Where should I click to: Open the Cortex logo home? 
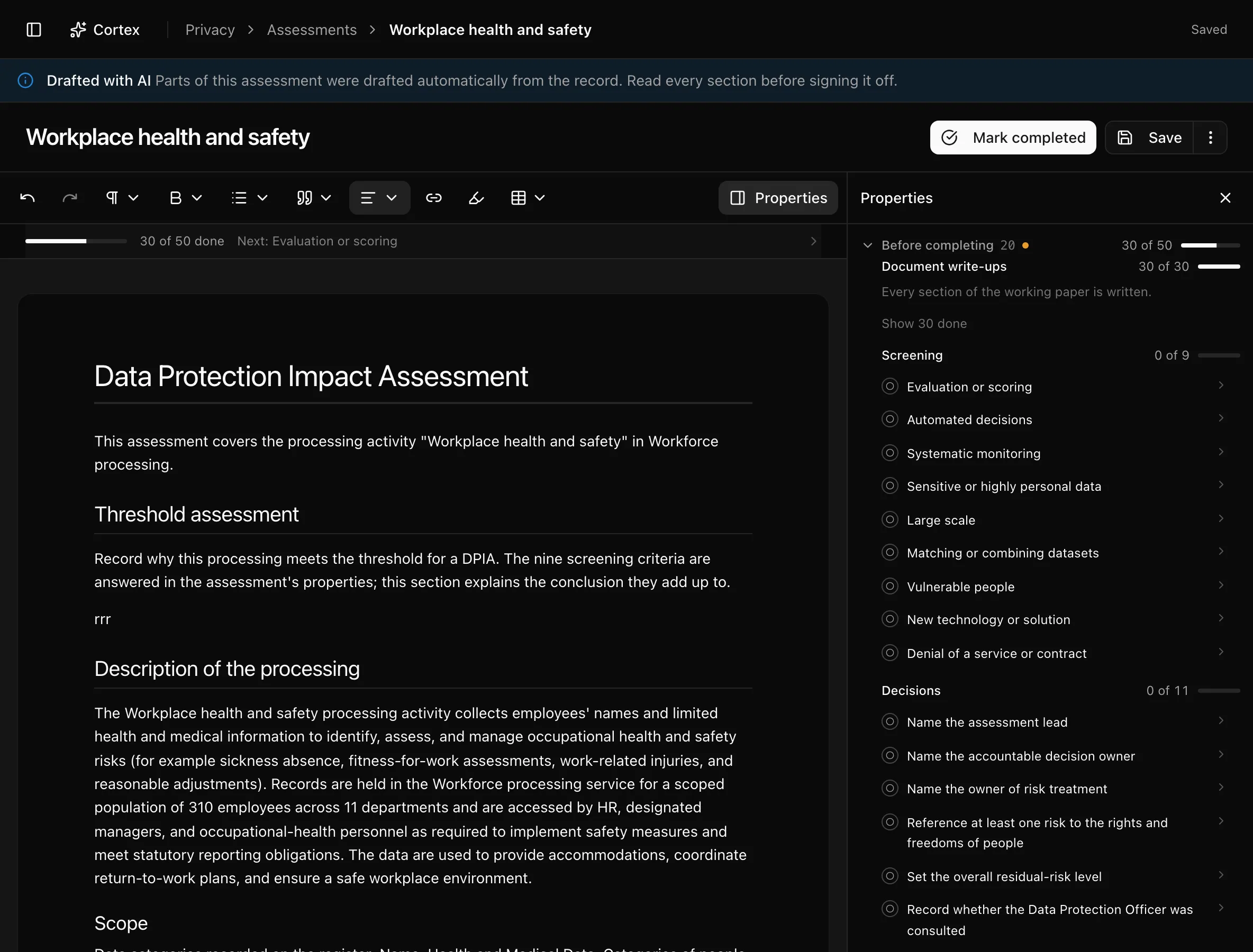point(105,30)
